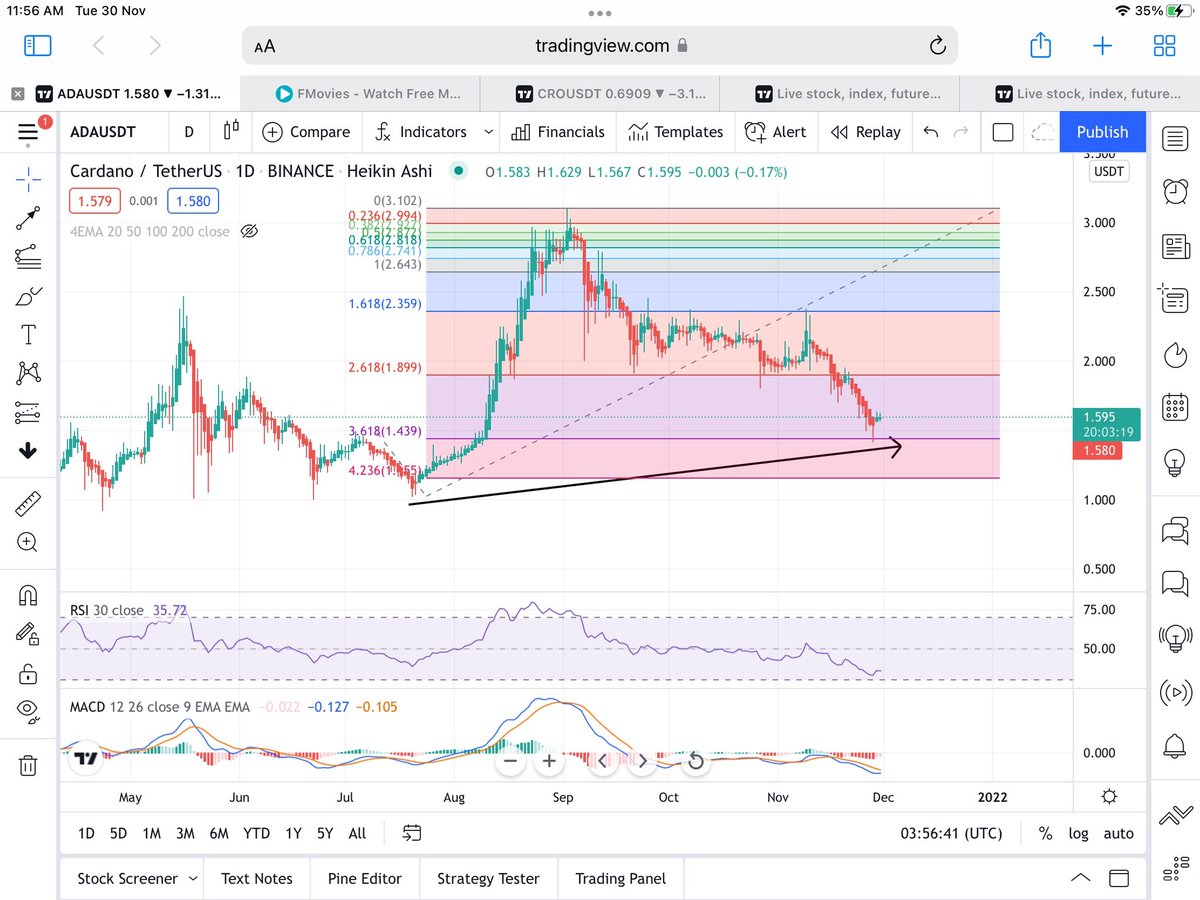The image size is (1200, 900).
Task: Start bar Replay mode
Action: [x=865, y=131]
